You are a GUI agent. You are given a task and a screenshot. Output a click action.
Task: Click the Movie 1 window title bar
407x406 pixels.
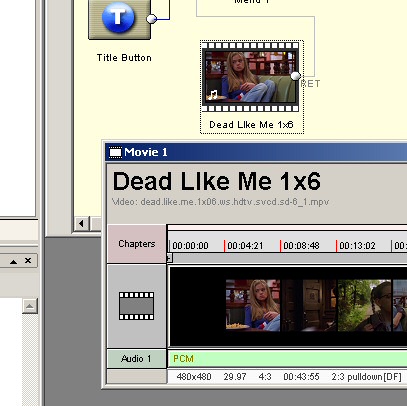pyautogui.click(x=256, y=152)
